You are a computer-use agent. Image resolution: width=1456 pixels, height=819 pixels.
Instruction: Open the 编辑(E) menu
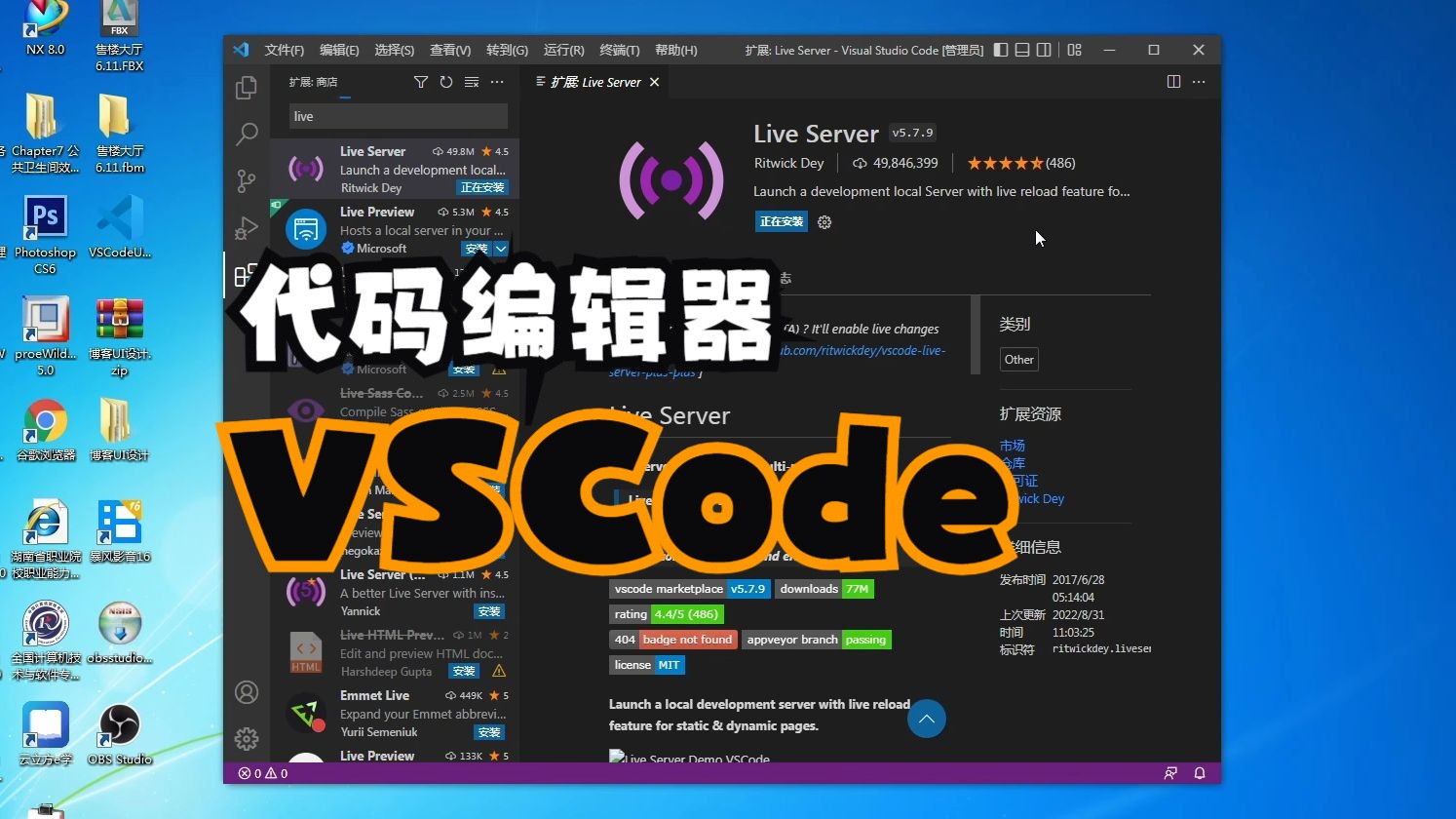point(339,50)
